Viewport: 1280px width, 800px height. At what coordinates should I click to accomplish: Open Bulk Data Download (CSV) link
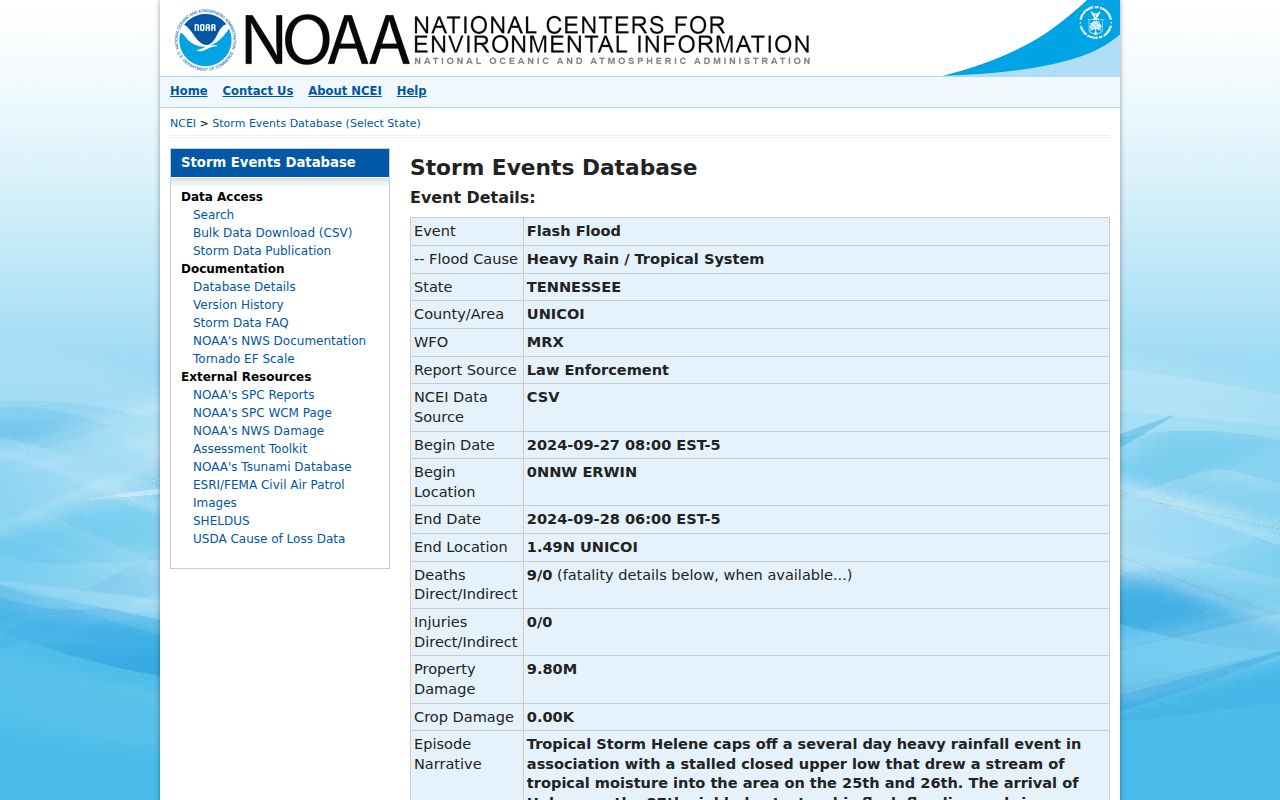tap(273, 233)
